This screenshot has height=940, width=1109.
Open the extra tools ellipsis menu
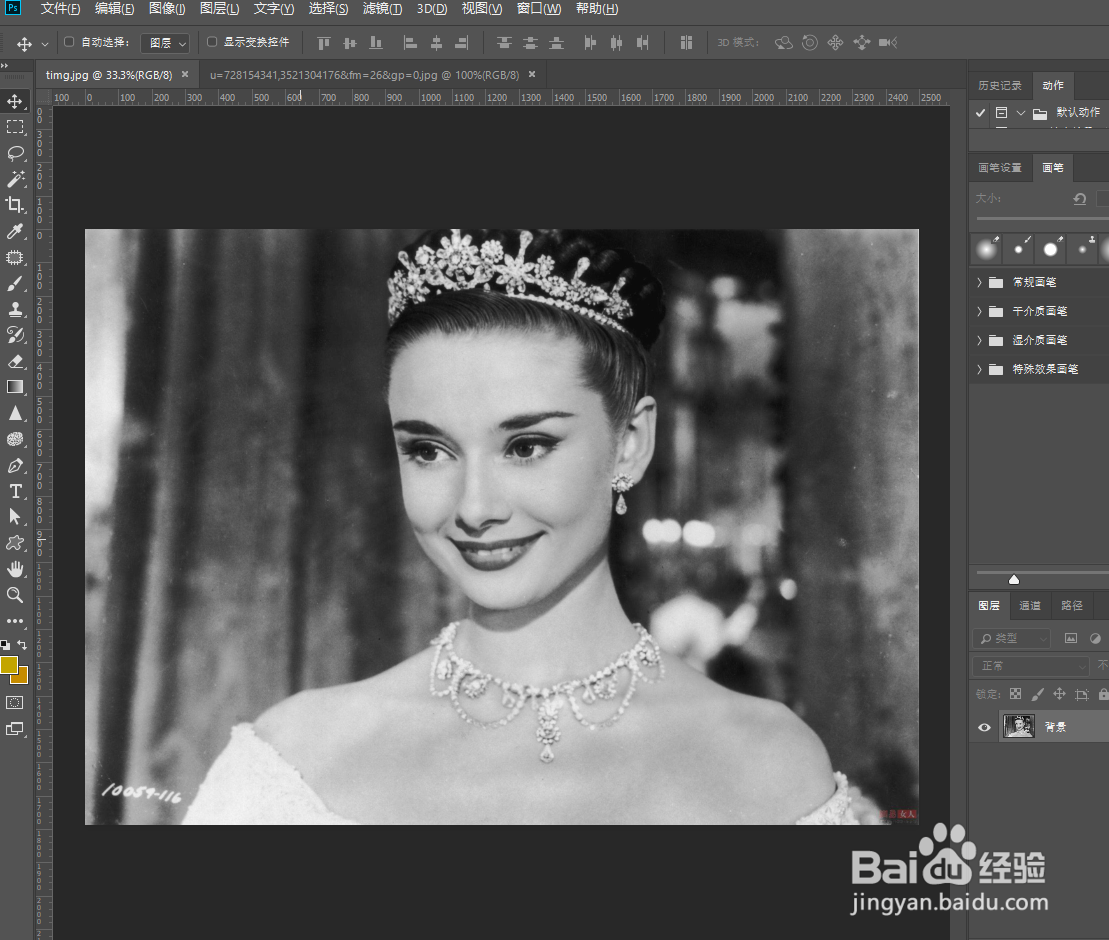15,621
